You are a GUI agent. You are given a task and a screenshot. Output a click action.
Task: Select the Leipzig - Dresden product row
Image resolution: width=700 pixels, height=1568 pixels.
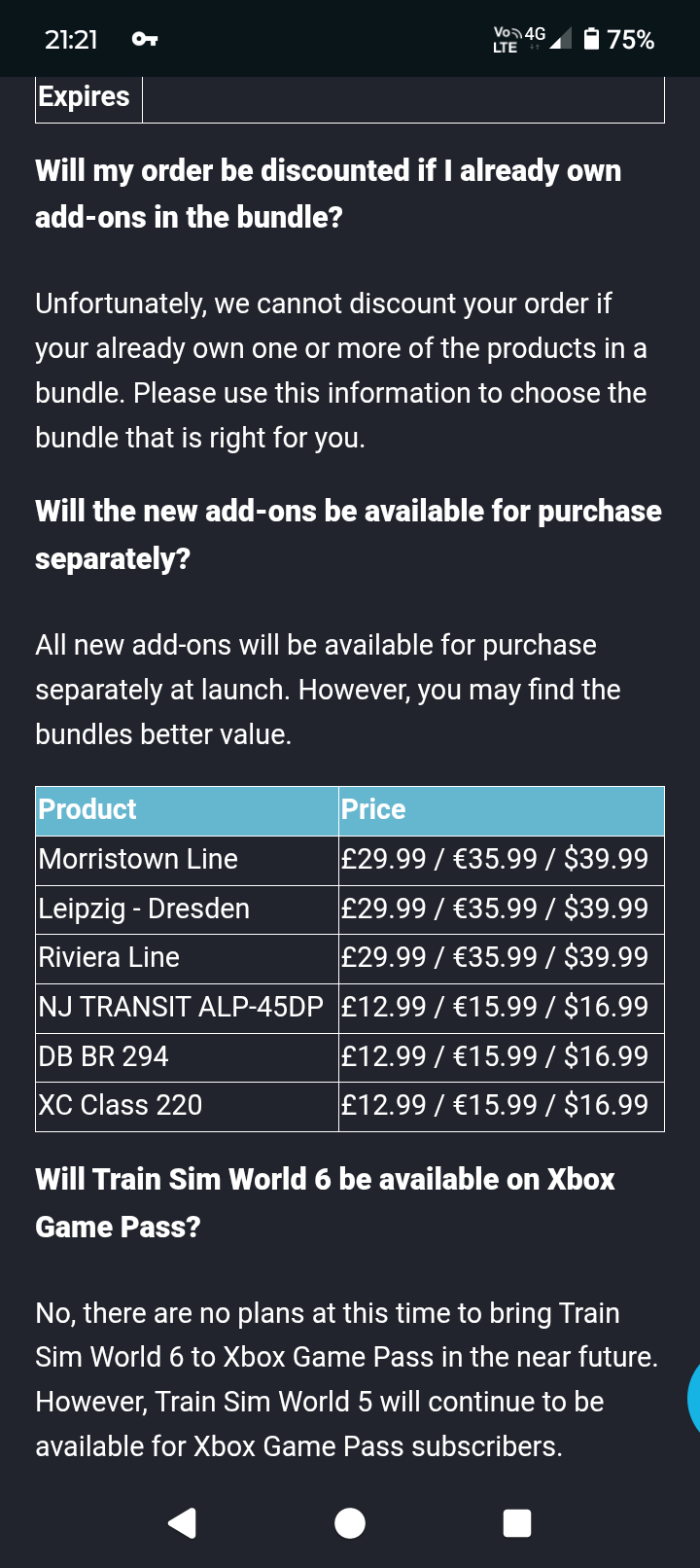144,909
